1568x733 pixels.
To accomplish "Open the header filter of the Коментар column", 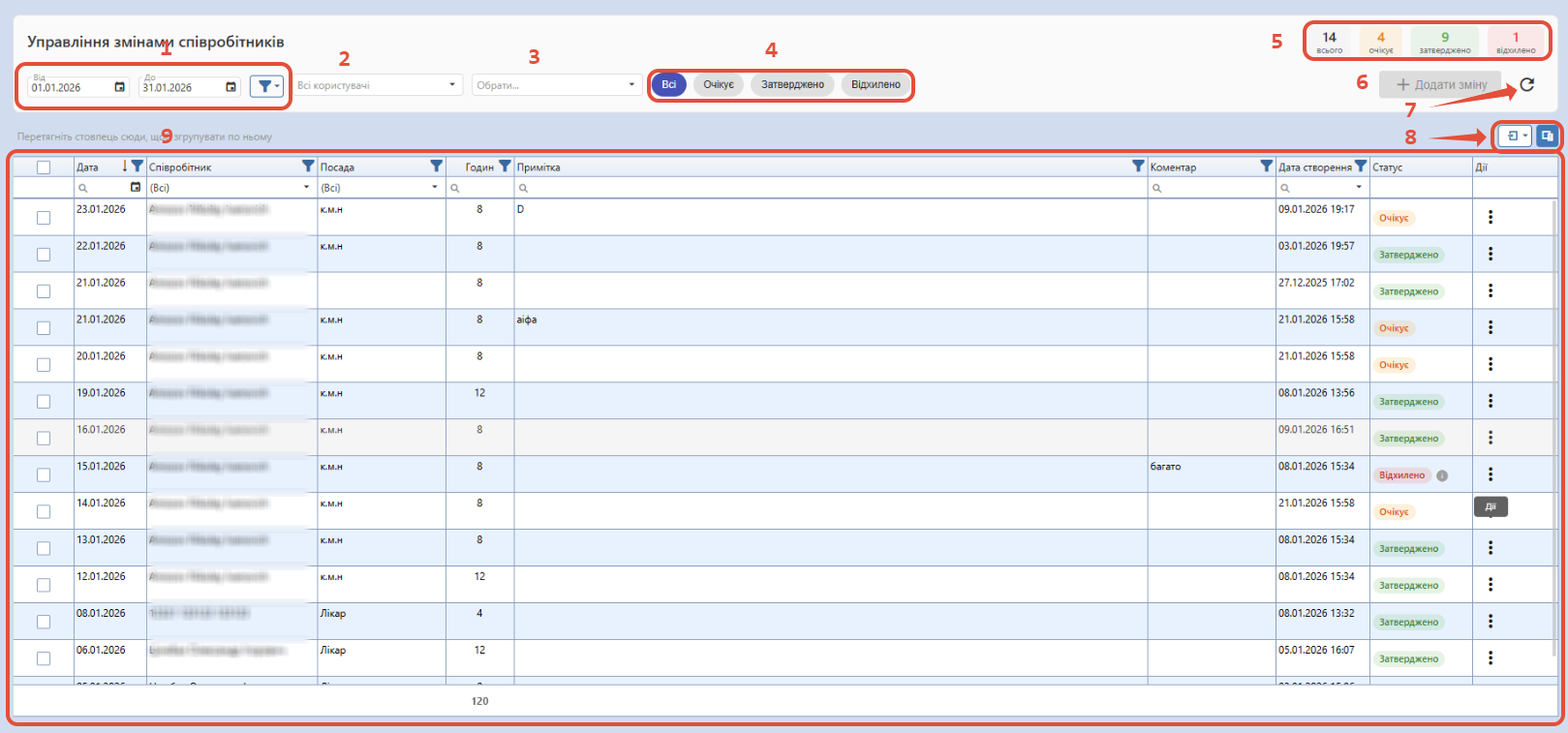I will (1266, 167).
